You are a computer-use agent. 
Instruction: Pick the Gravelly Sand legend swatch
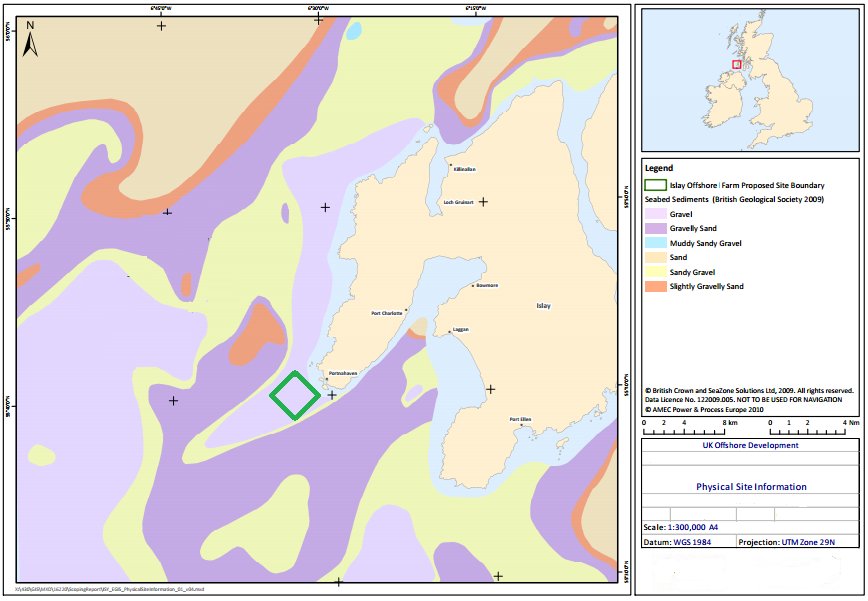coord(655,229)
